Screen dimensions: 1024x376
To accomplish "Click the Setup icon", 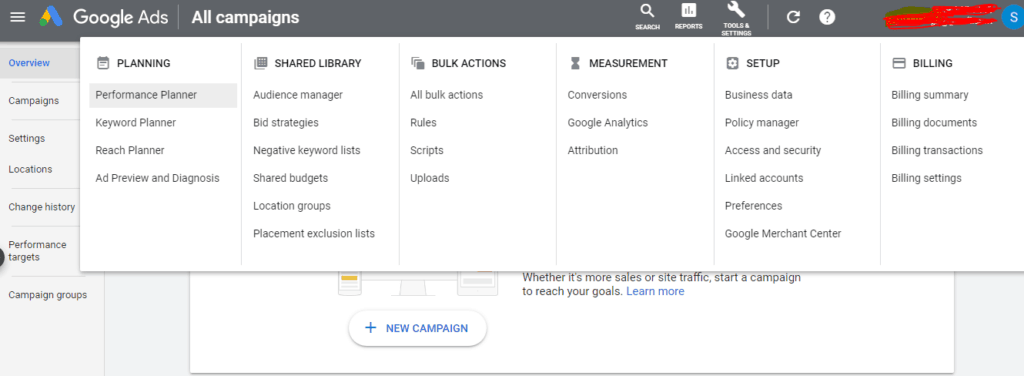I will click(732, 63).
